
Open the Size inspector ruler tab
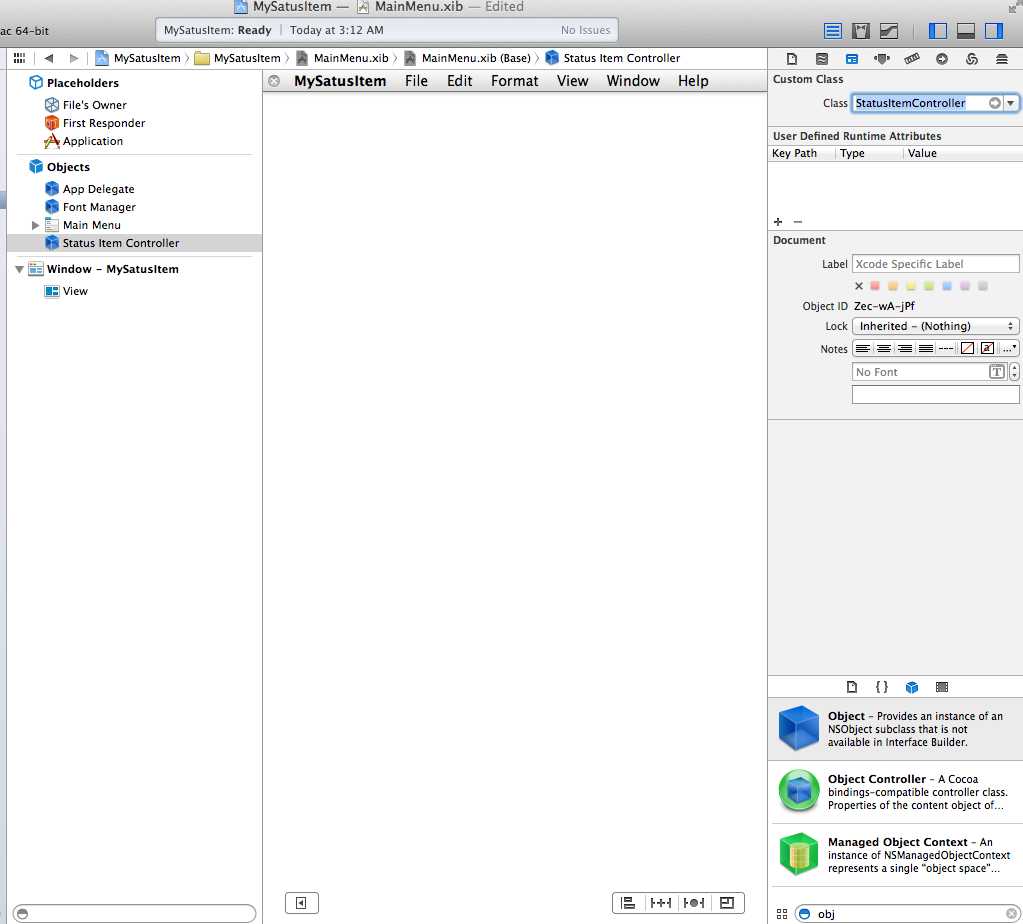pyautogui.click(x=911, y=59)
